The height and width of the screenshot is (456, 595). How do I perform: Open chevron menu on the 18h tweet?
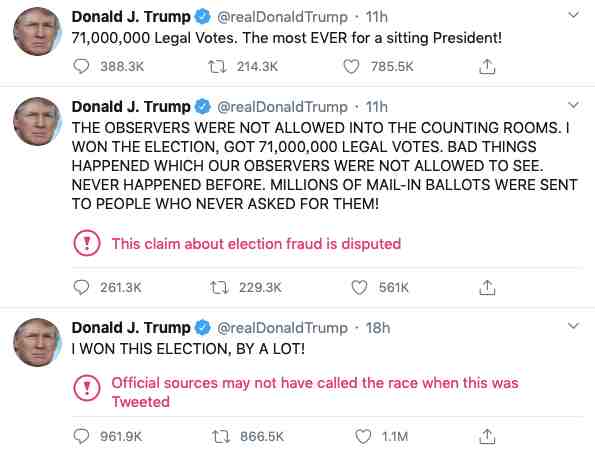point(573,325)
